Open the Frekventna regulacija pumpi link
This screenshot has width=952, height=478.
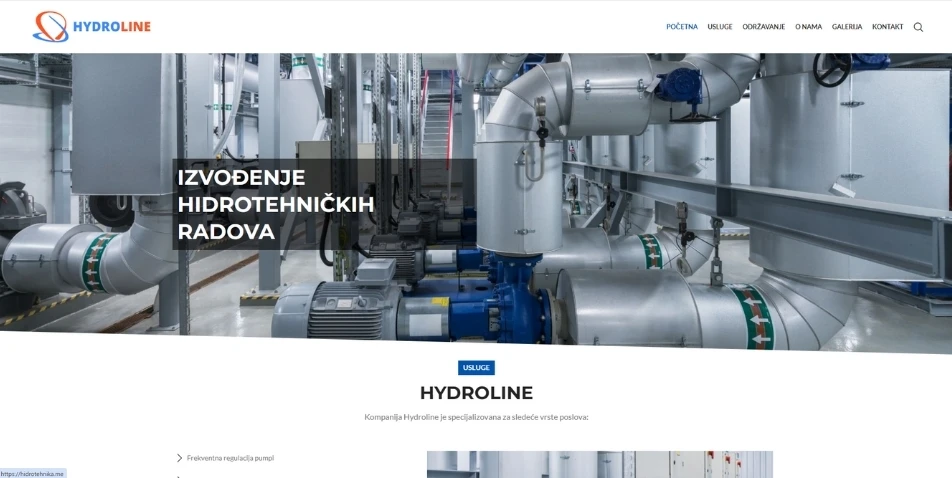click(x=230, y=458)
